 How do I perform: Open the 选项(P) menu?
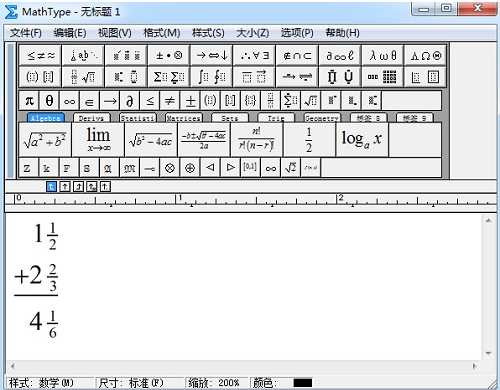tap(297, 33)
